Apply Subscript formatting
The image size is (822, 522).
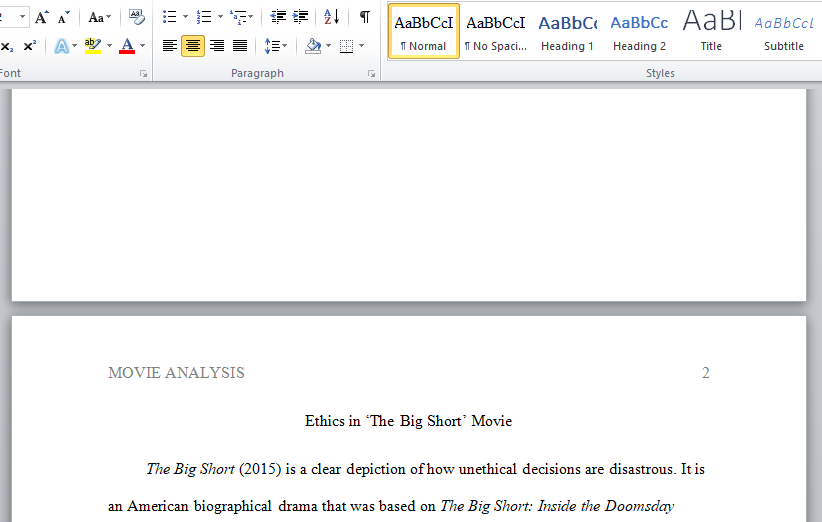coord(7,46)
